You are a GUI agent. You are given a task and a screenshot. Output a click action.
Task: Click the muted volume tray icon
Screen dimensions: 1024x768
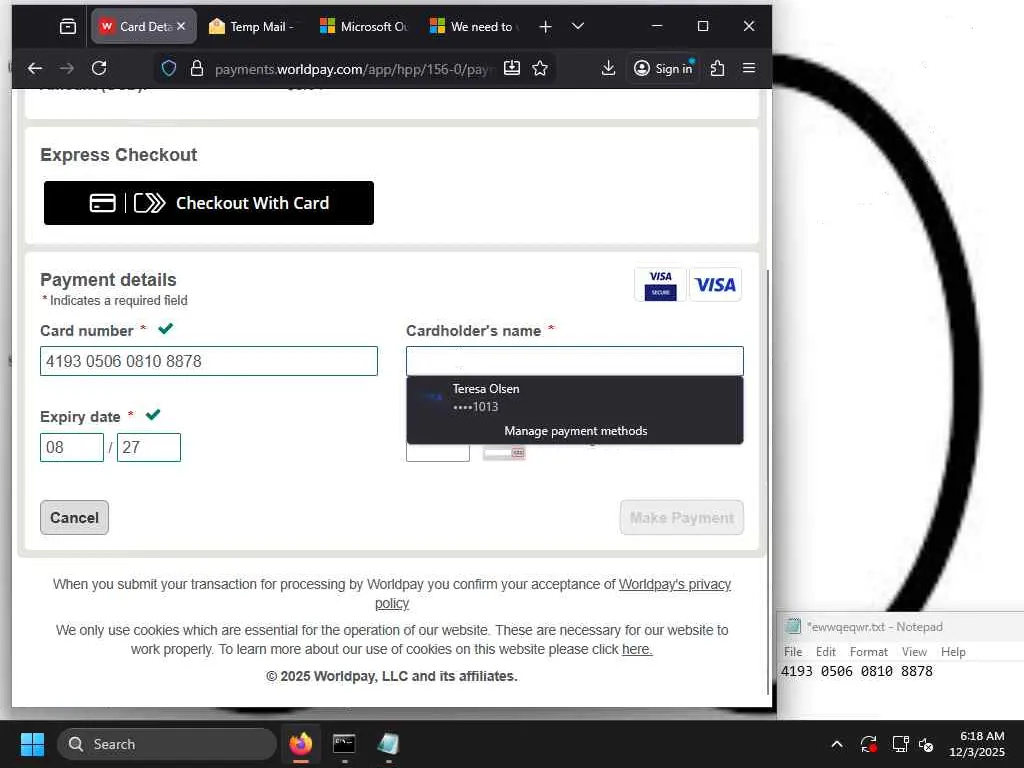tap(926, 744)
